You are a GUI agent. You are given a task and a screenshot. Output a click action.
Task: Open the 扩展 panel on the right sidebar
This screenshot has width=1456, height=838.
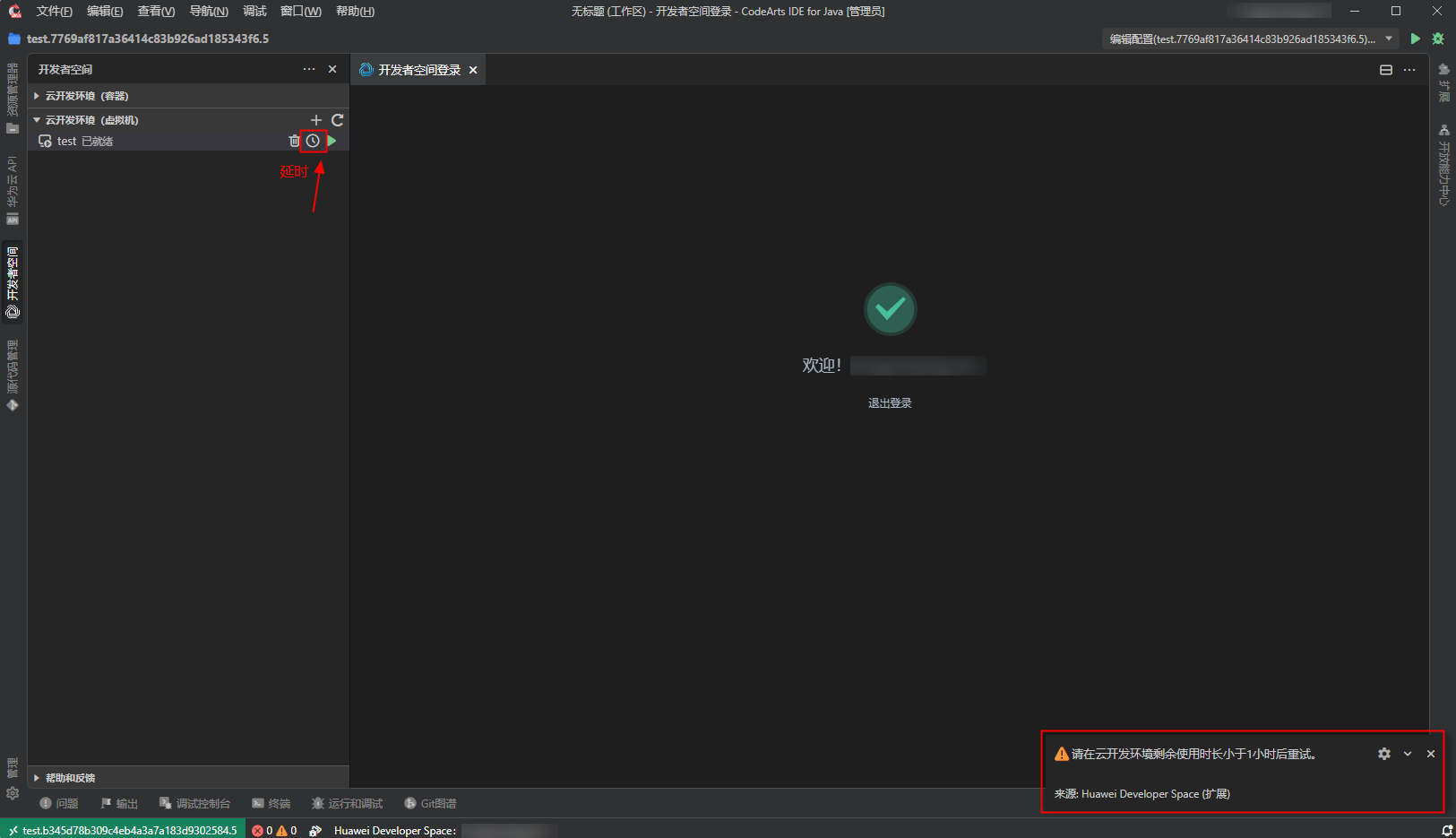coord(1443,82)
